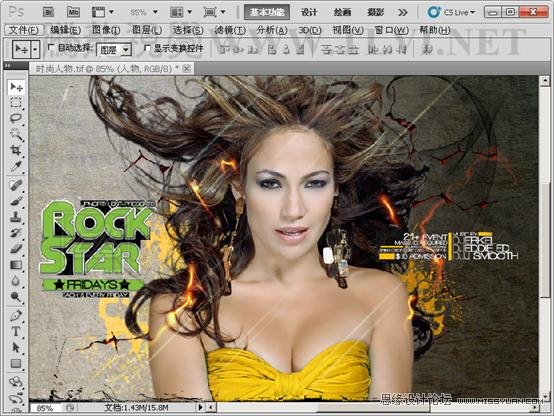
Task: Click the CS Live icon
Action: (x=434, y=12)
